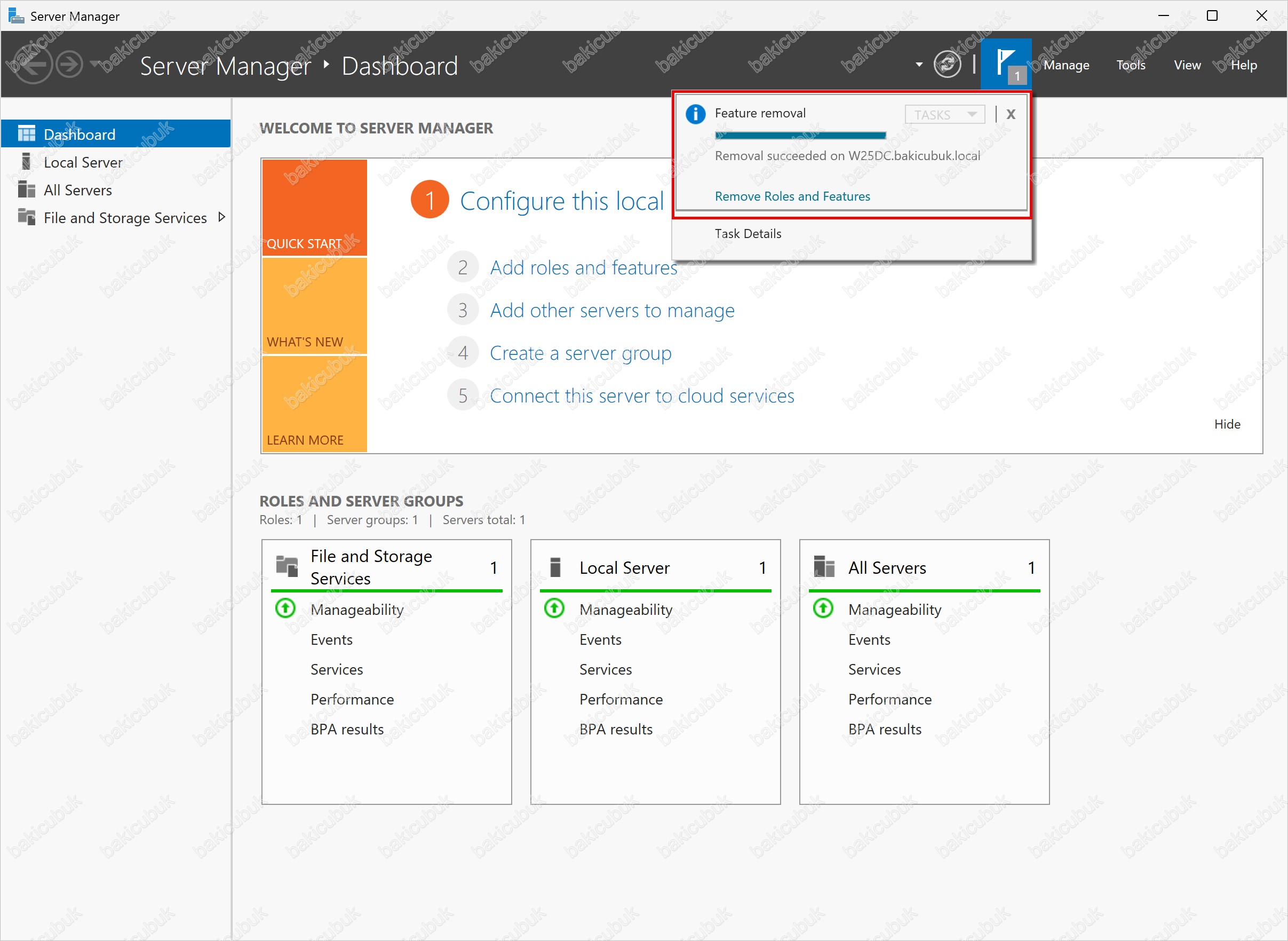
Task: Select Dashboard in the sidebar
Action: pyautogui.click(x=116, y=134)
